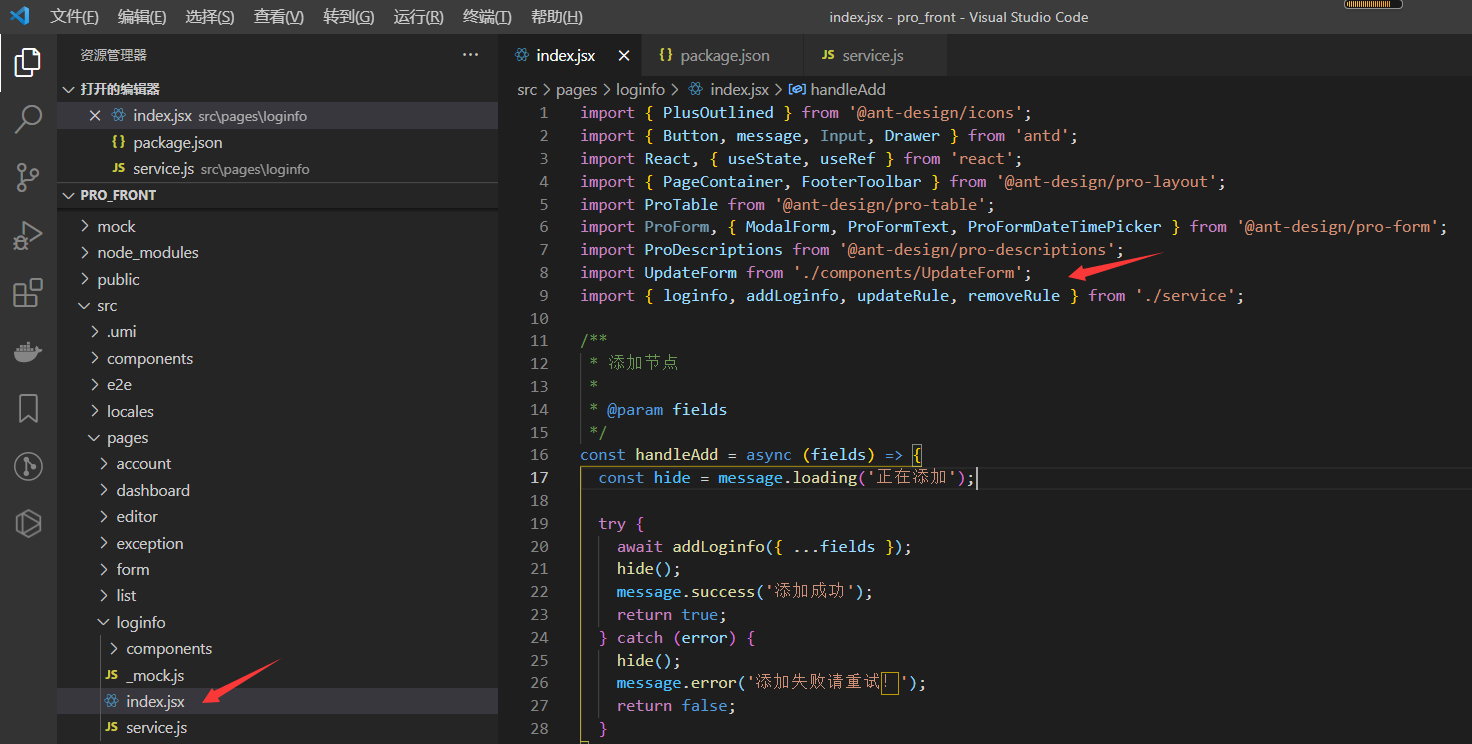Click line number 16 in the gutter

click(x=540, y=454)
